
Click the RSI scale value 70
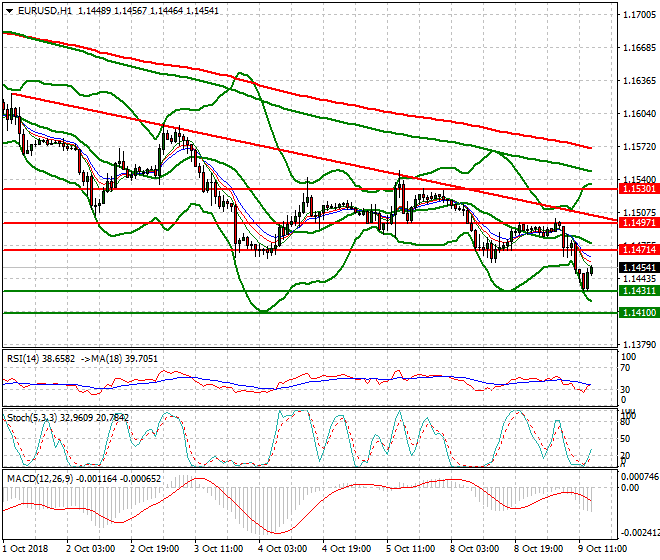tap(625, 368)
